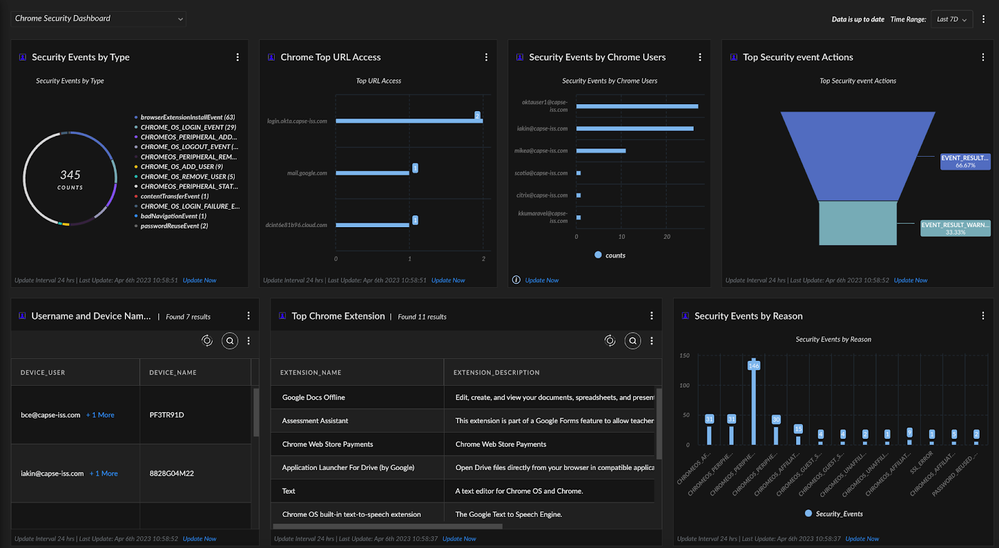Click the info icon beside Username and Device Name
Screen dimensions: 999x548
click(x=22, y=316)
